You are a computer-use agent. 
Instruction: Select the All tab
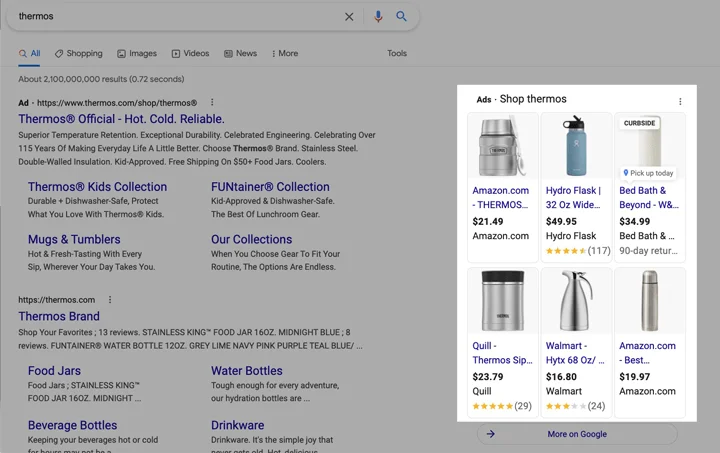click(29, 54)
